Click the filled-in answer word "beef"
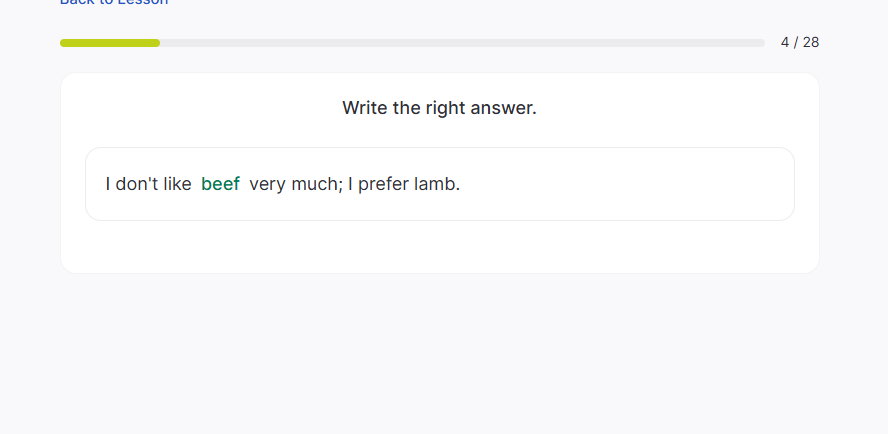Screen dimensions: 888x434 [x=220, y=184]
